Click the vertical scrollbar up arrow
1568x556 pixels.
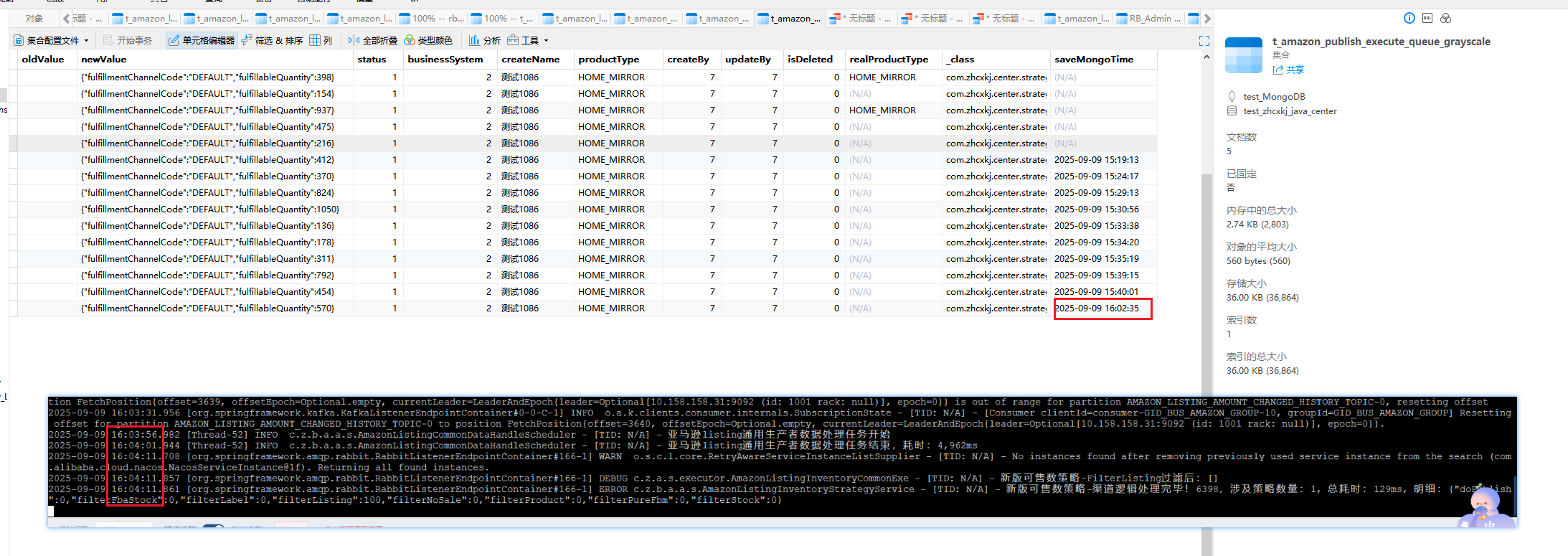point(1206,57)
